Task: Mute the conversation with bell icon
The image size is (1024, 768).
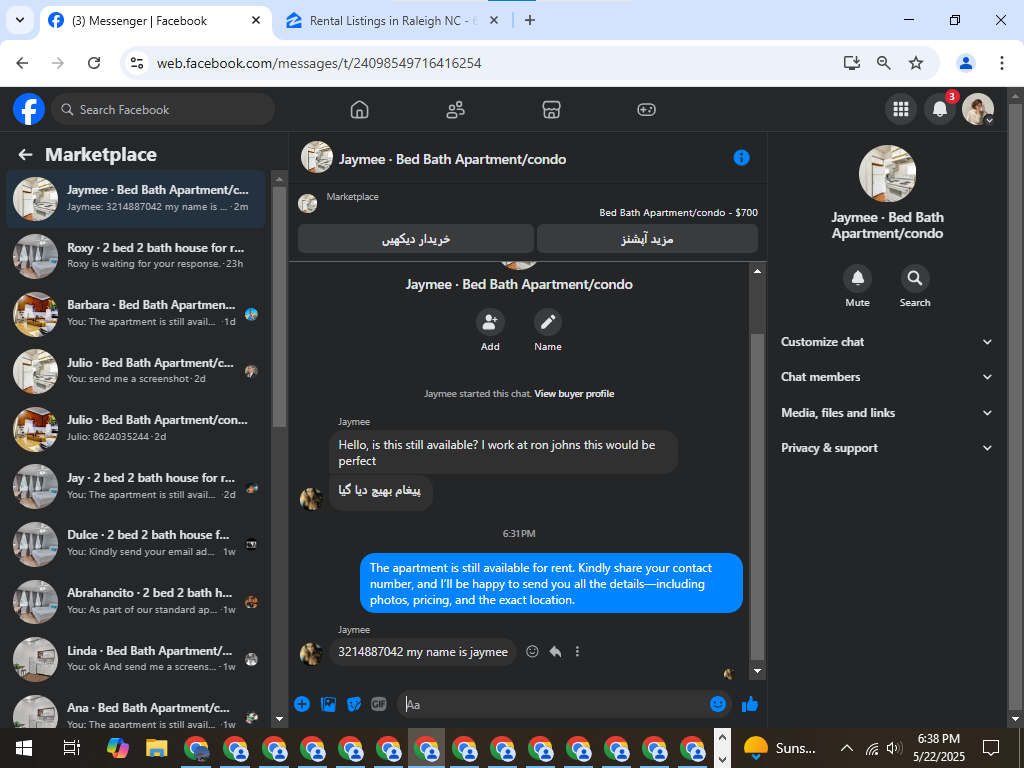Action: tap(857, 279)
